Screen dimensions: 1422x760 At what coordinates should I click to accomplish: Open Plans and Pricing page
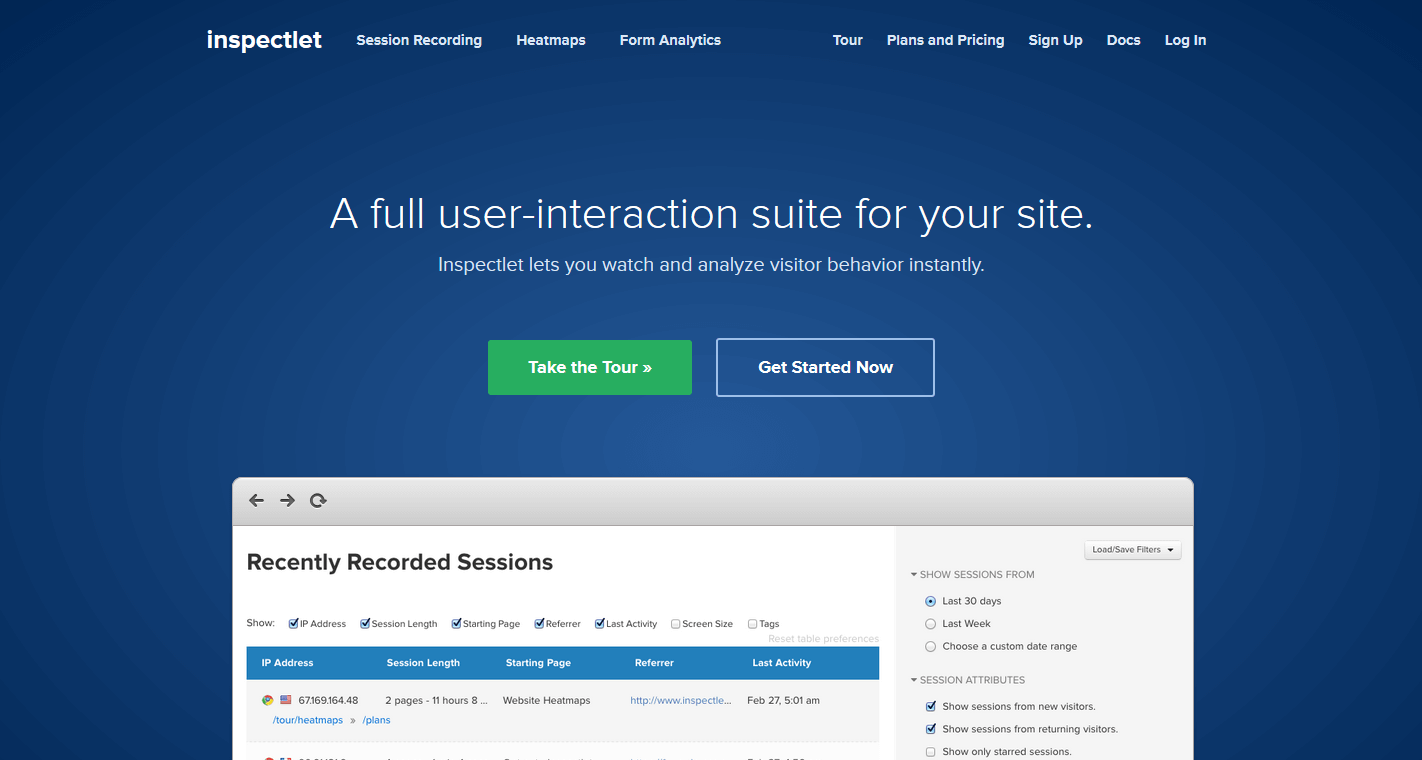point(945,40)
